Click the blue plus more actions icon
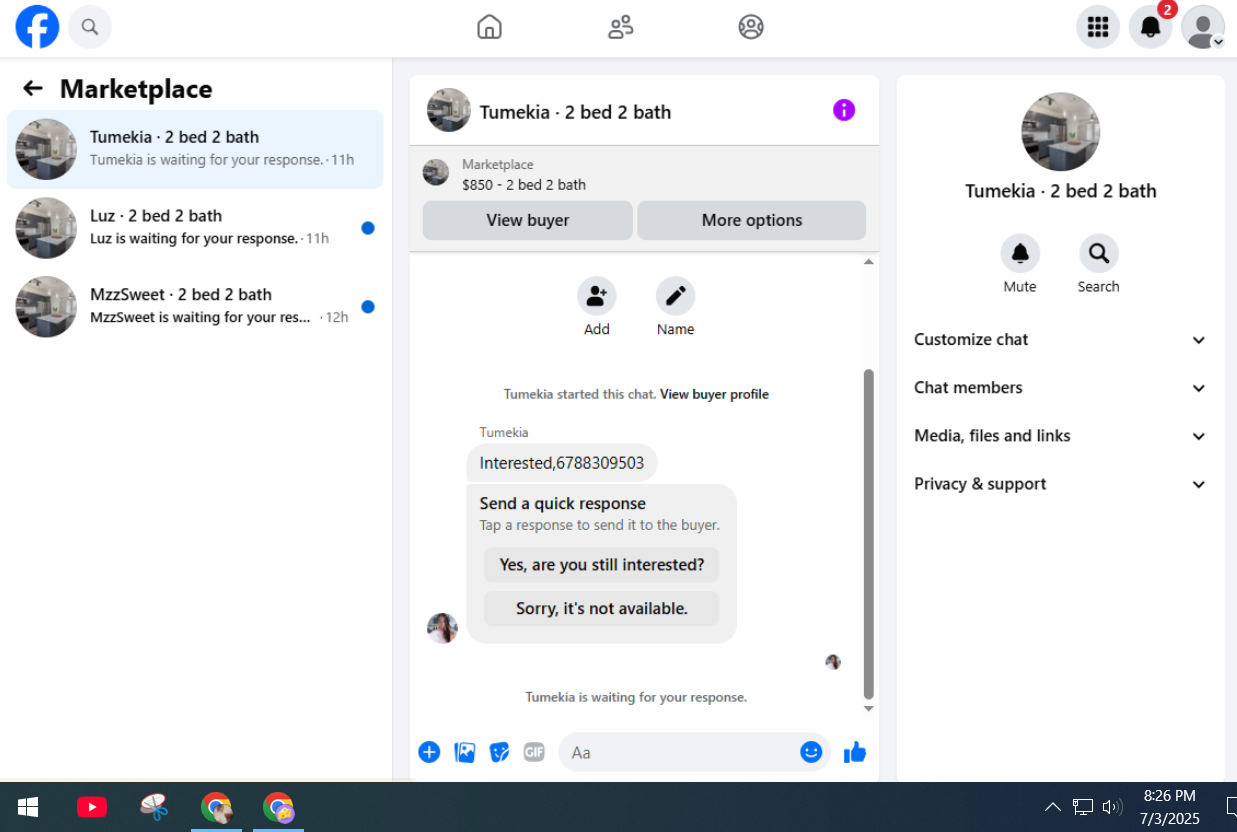Image resolution: width=1237 pixels, height=832 pixels. (429, 752)
